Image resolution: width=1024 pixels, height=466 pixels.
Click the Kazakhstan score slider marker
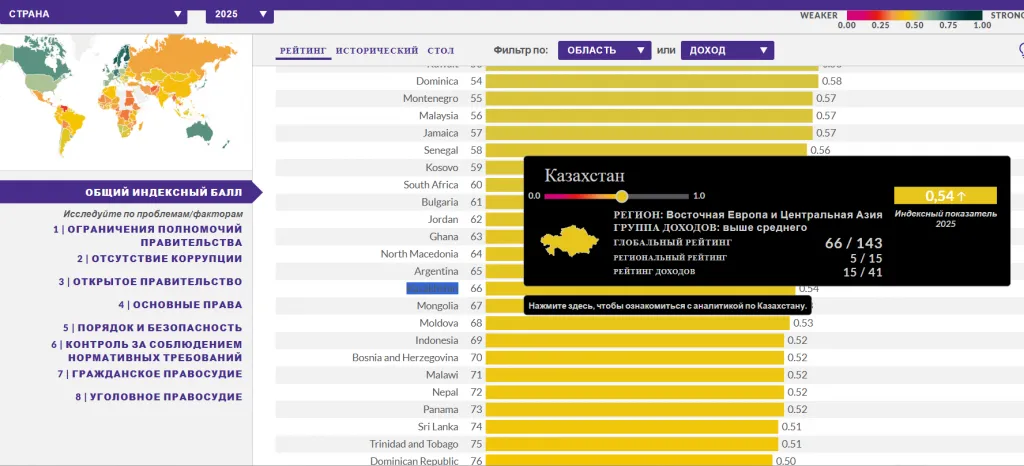622,196
